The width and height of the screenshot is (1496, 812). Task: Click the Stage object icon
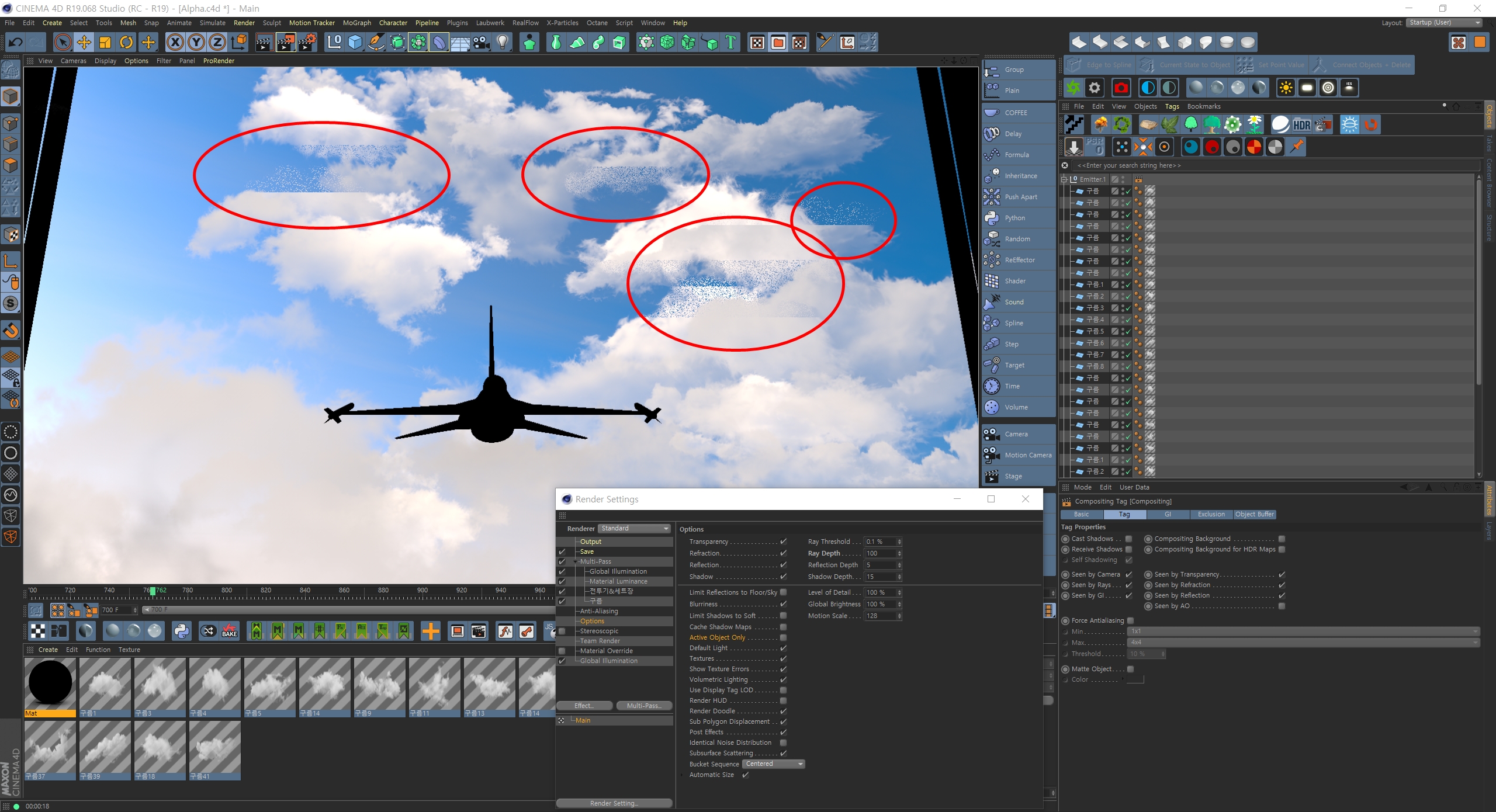[992, 476]
